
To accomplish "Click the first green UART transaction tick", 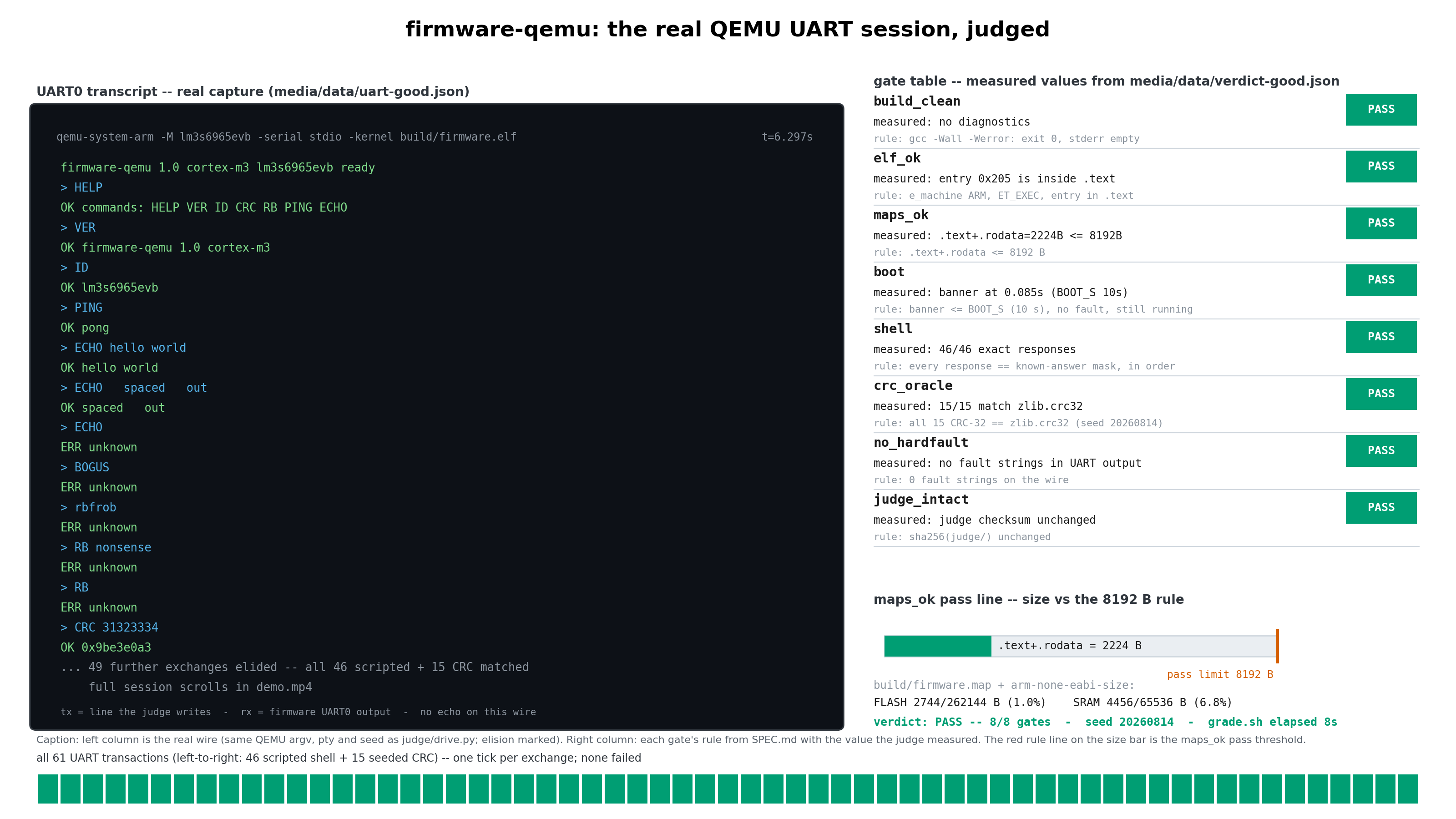I will pos(47,789).
